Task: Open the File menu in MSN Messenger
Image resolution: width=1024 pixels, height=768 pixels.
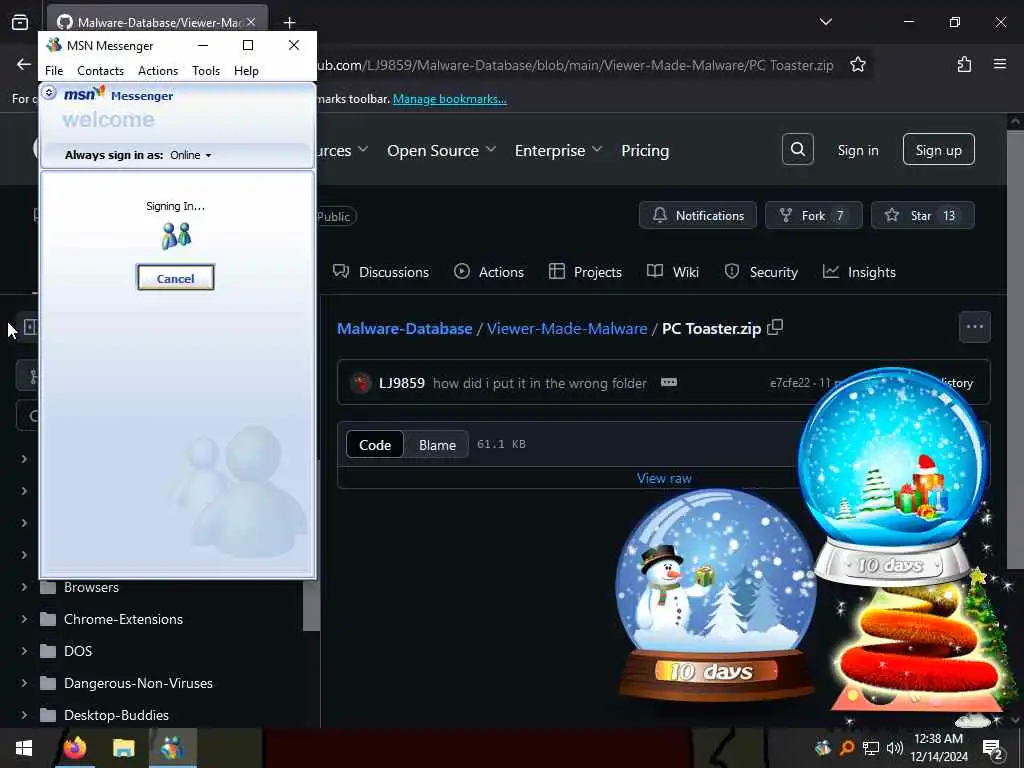Action: [x=54, y=71]
